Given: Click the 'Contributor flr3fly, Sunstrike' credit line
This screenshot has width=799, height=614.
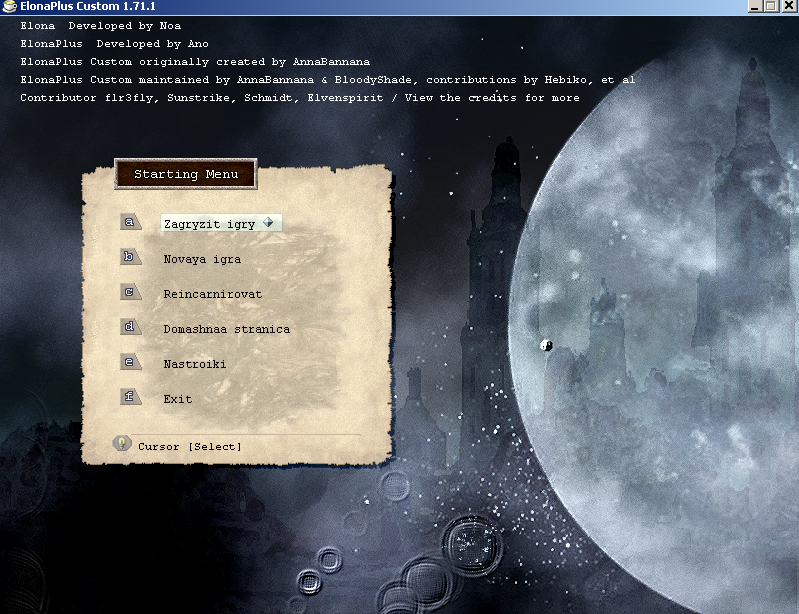Looking at the screenshot, I should (300, 97).
